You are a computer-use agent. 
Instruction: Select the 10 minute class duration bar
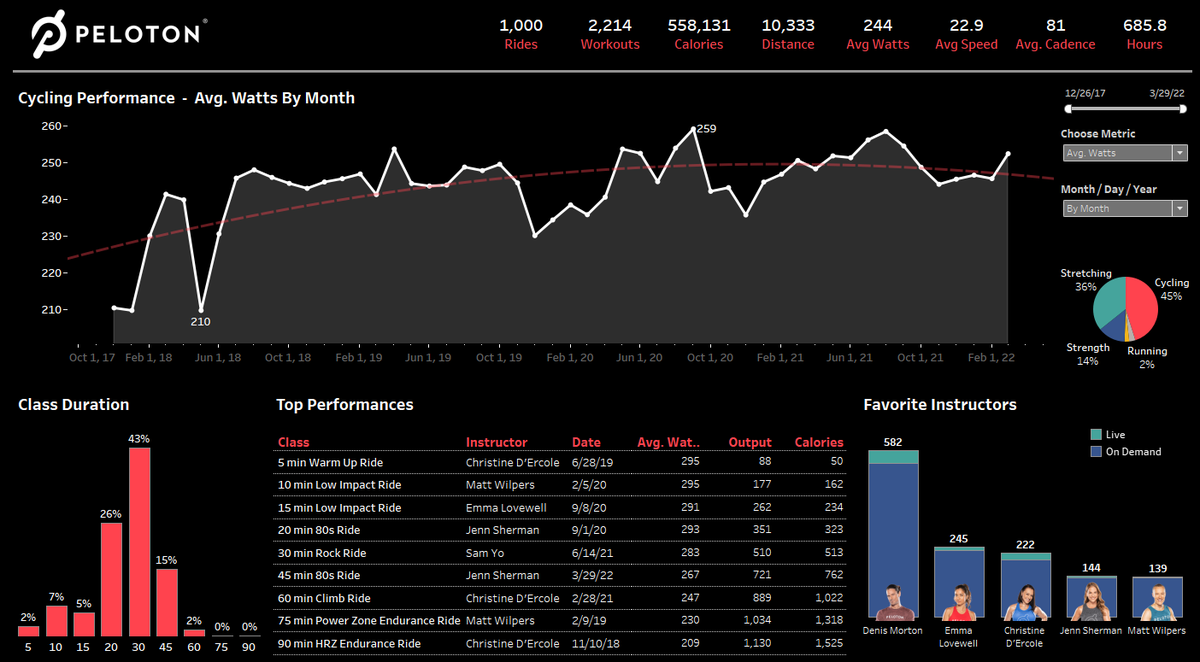(x=57, y=621)
